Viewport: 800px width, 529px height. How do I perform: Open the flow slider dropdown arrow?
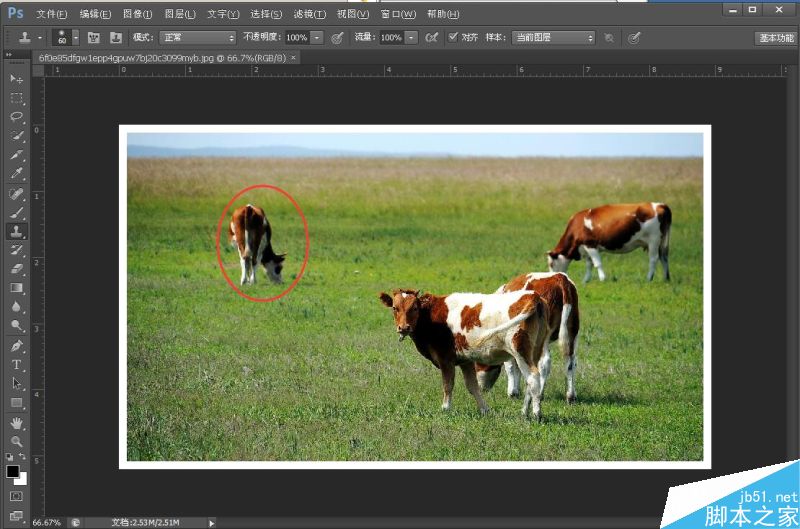tap(411, 37)
